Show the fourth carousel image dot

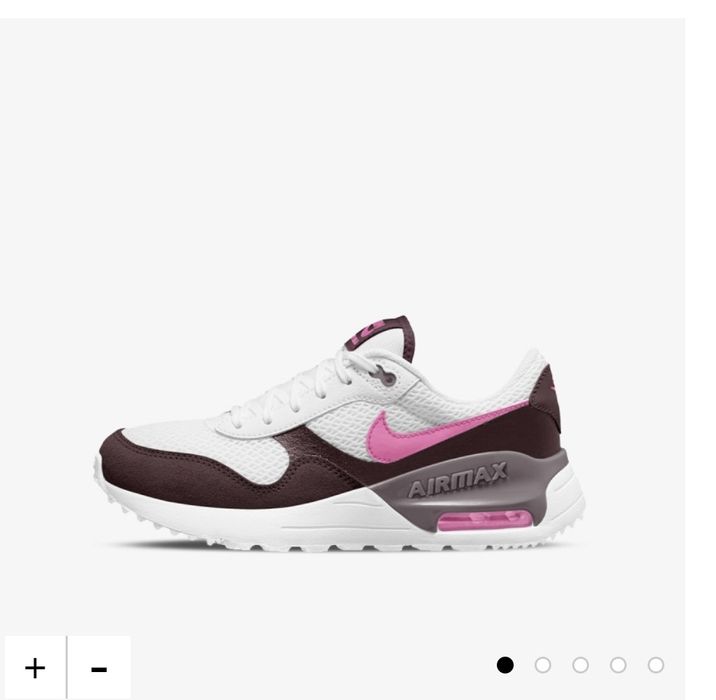618,665
